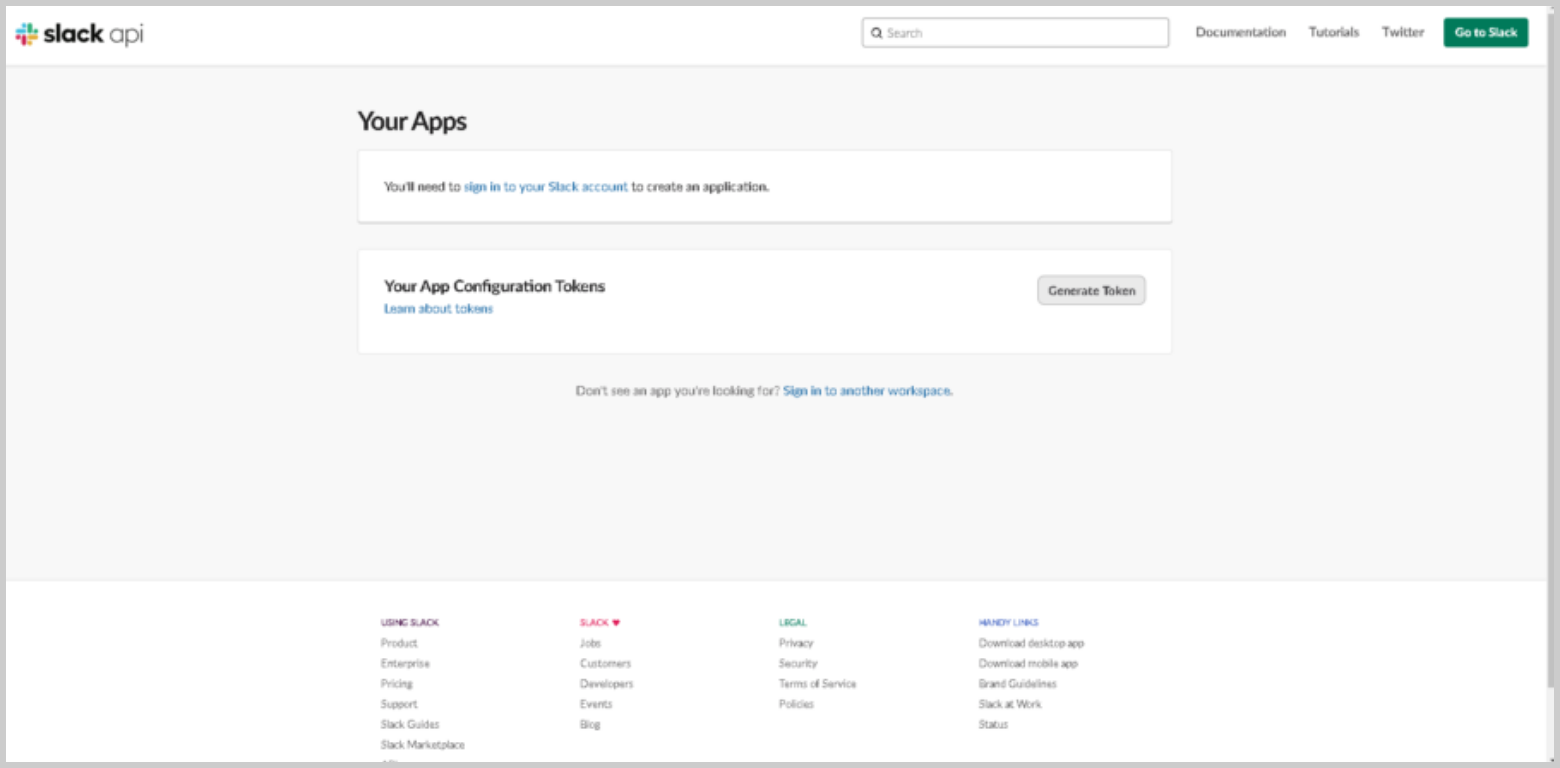Open the Status footer link
The image size is (1560, 768).
pyautogui.click(x=993, y=724)
